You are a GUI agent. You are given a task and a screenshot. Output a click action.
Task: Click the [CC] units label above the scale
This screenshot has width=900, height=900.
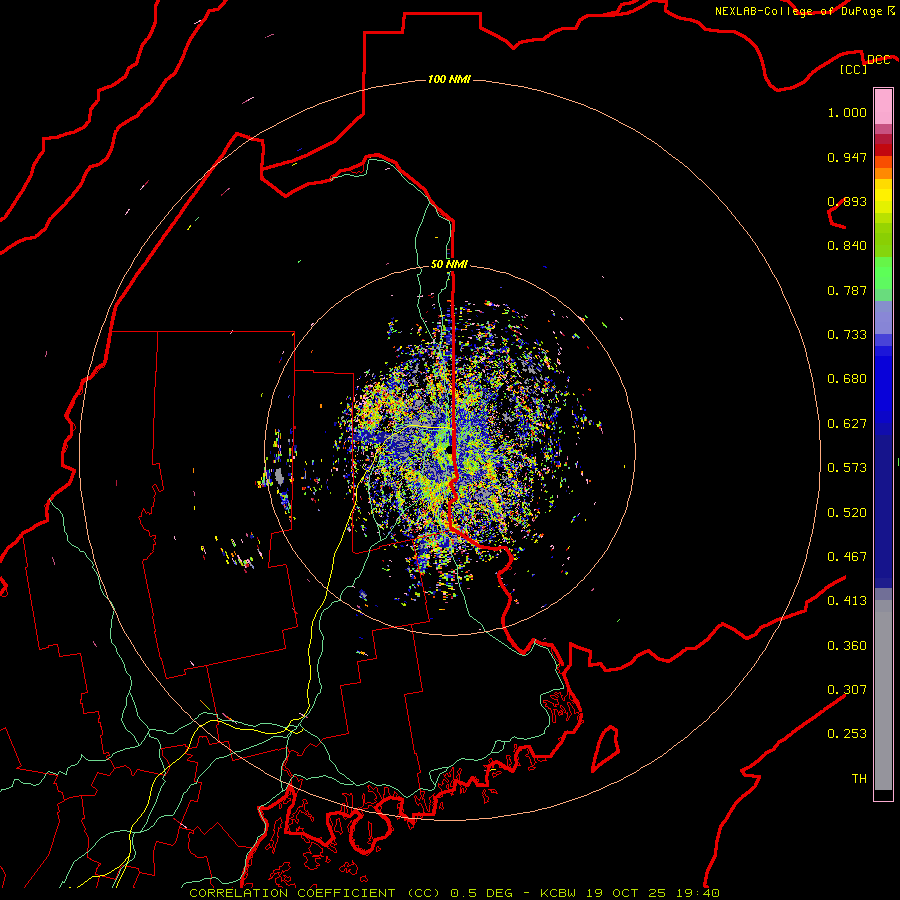854,69
